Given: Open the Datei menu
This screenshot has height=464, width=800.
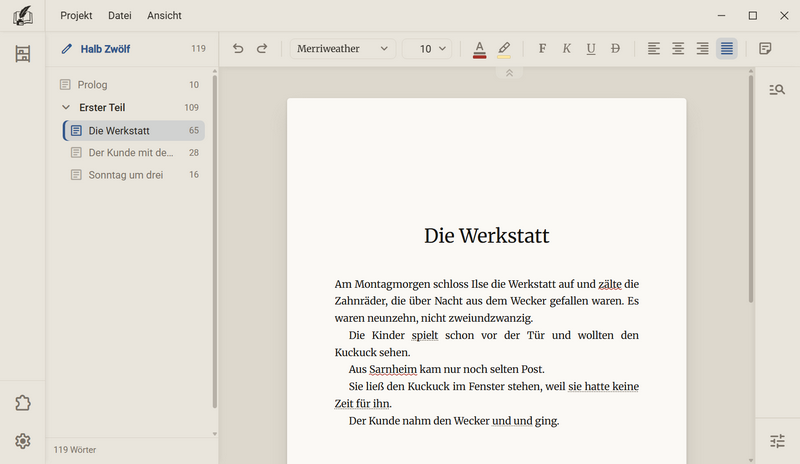Looking at the screenshot, I should [x=119, y=16].
